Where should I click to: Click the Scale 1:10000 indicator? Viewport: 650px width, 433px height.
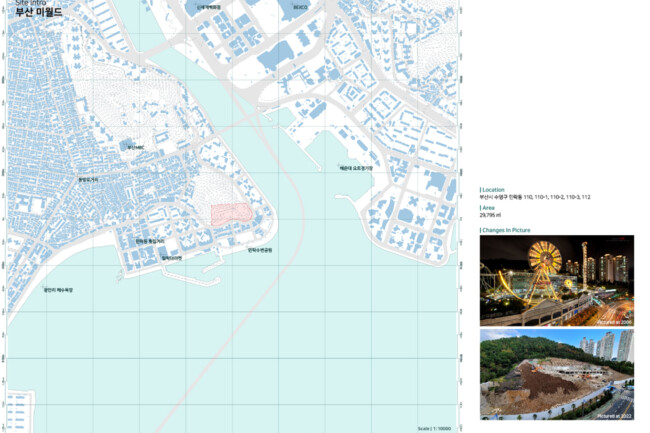pos(434,428)
